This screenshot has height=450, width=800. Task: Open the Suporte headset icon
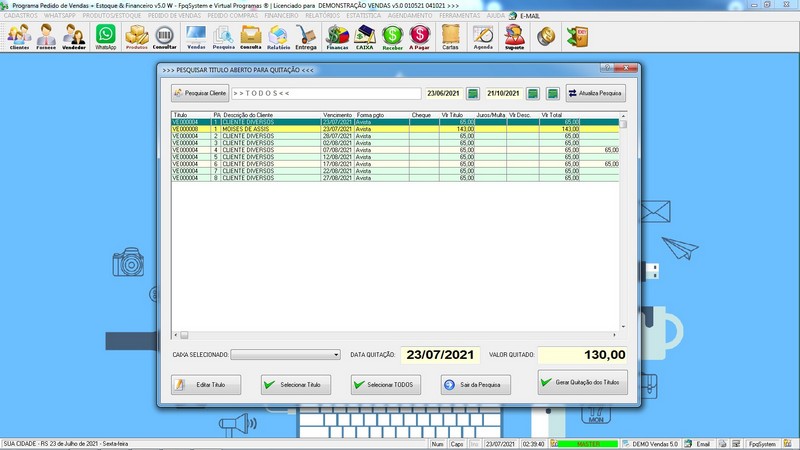[514, 37]
